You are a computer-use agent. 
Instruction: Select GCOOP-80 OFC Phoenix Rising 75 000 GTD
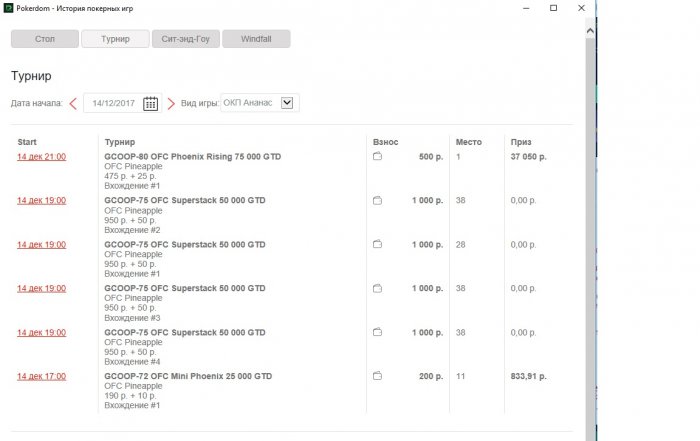click(193, 157)
